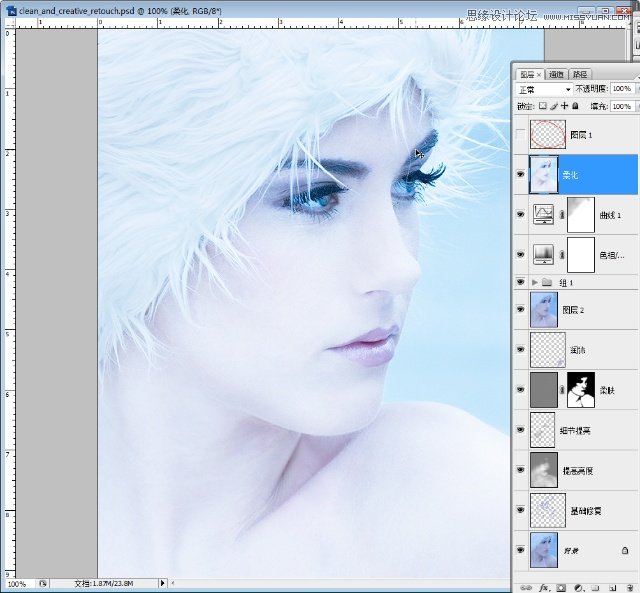
Task: Select the layer named 细节提亮
Action: coord(575,430)
